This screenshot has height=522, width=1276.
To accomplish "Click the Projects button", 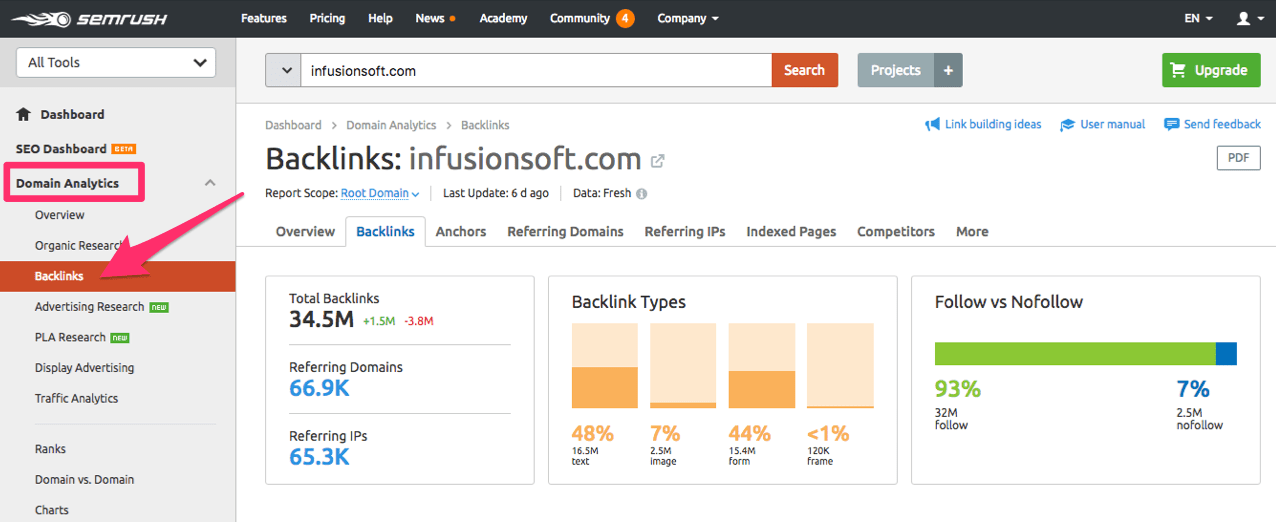I will click(x=896, y=70).
